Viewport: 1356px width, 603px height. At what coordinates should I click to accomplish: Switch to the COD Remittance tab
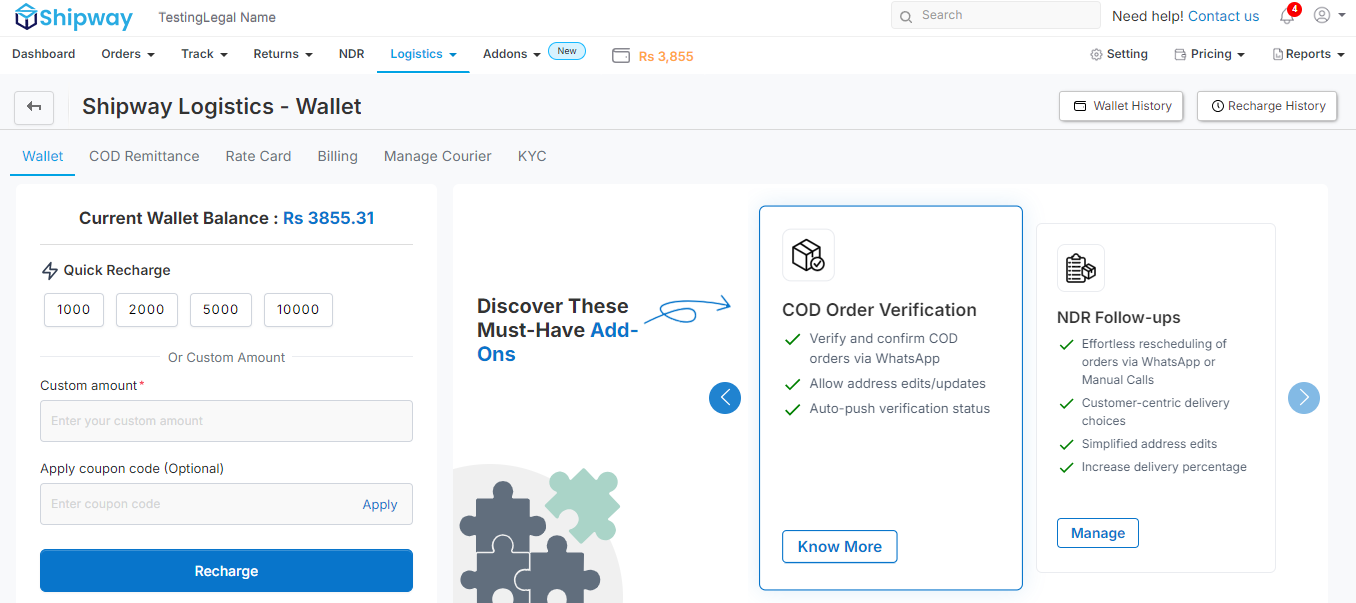click(x=144, y=156)
